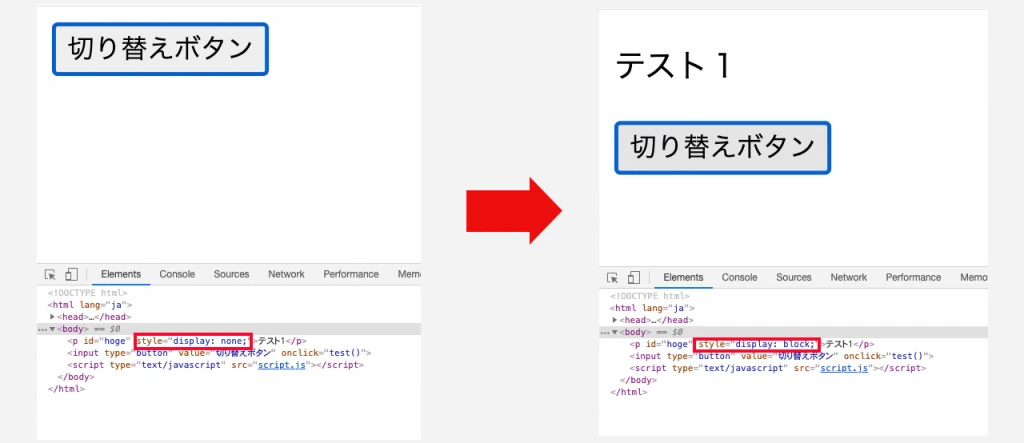Viewport: 1024px width, 443px height.
Task: Open the Console tab in left DevTools
Action: (x=177, y=274)
